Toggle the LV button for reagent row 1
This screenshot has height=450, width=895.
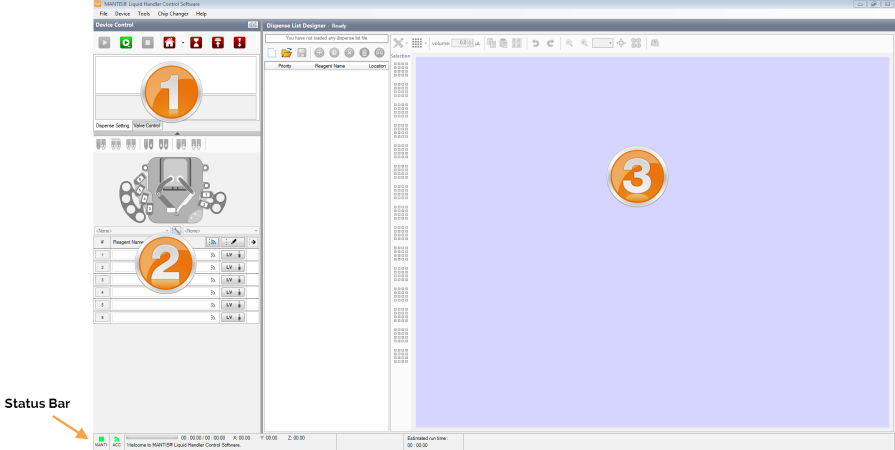pyautogui.click(x=228, y=255)
